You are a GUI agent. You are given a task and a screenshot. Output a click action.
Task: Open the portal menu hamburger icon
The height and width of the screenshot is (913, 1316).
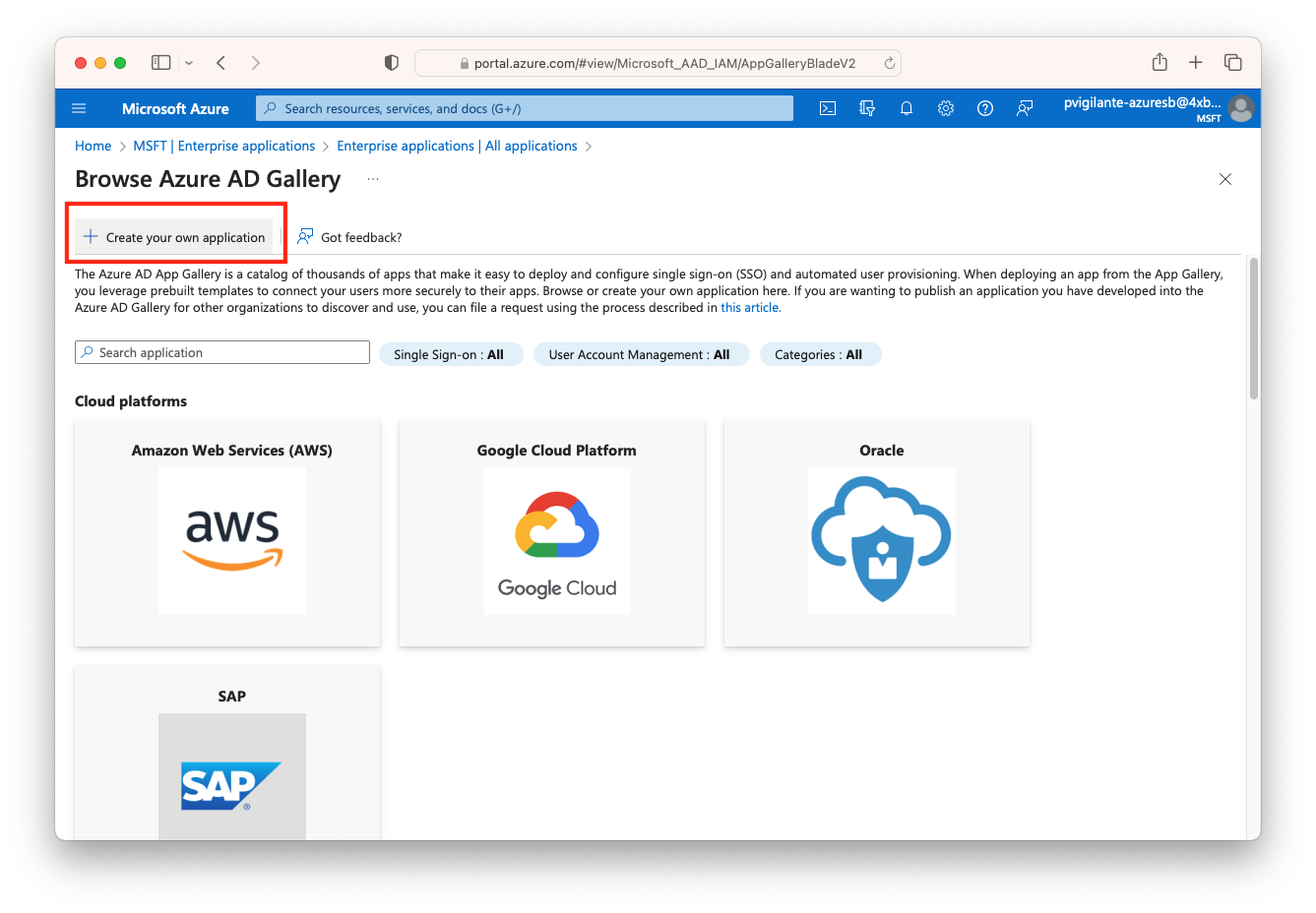[79, 108]
